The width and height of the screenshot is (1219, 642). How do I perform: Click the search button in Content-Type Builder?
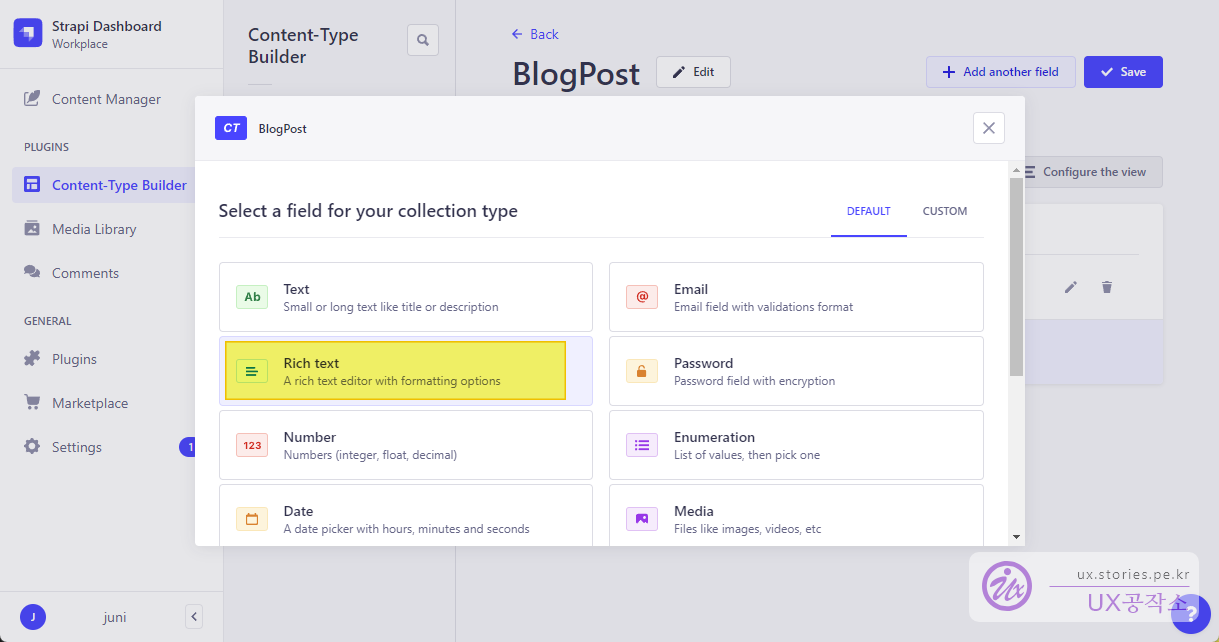tap(423, 40)
